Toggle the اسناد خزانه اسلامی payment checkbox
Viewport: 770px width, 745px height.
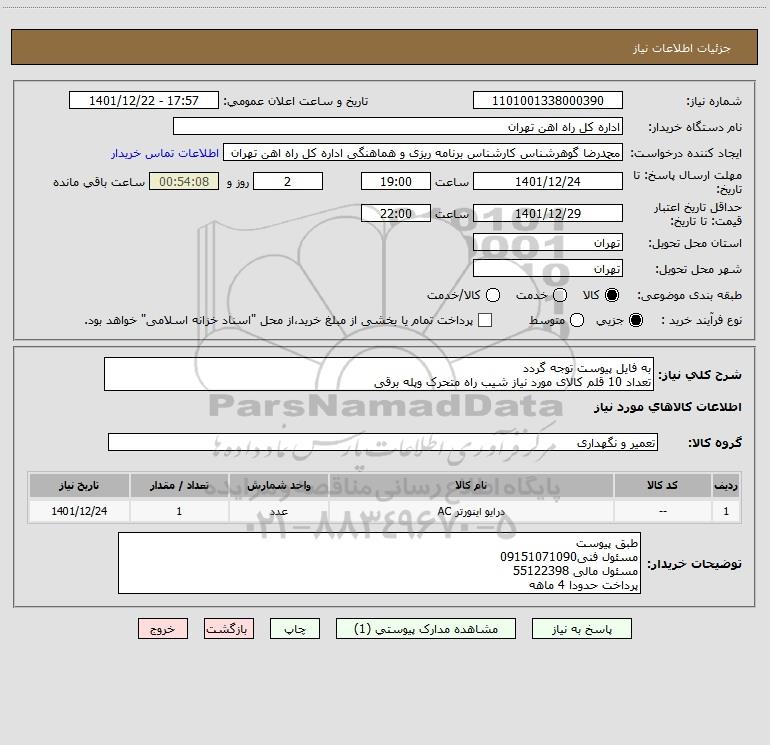point(485,320)
